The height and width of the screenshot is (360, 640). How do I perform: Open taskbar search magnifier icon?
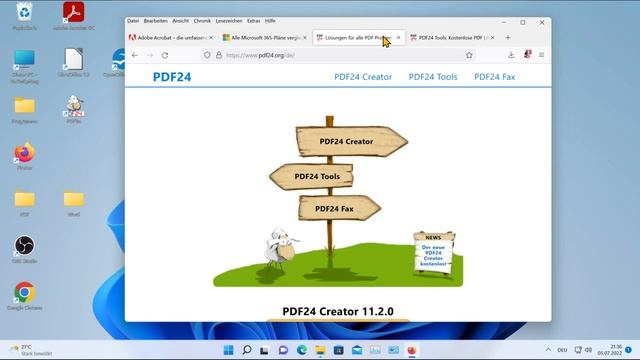(247, 350)
